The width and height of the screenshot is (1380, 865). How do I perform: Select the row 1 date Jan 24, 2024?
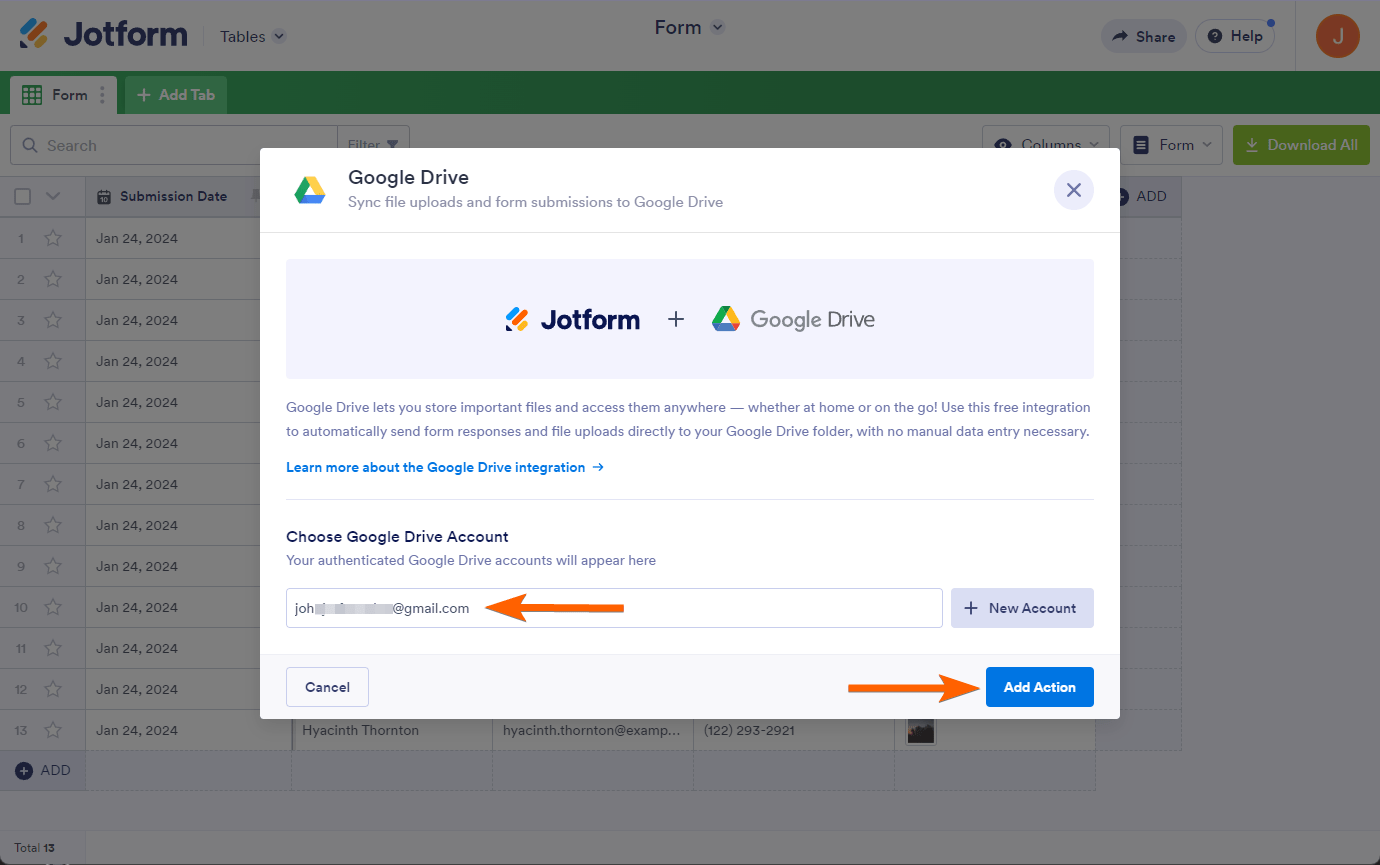[x=137, y=238]
